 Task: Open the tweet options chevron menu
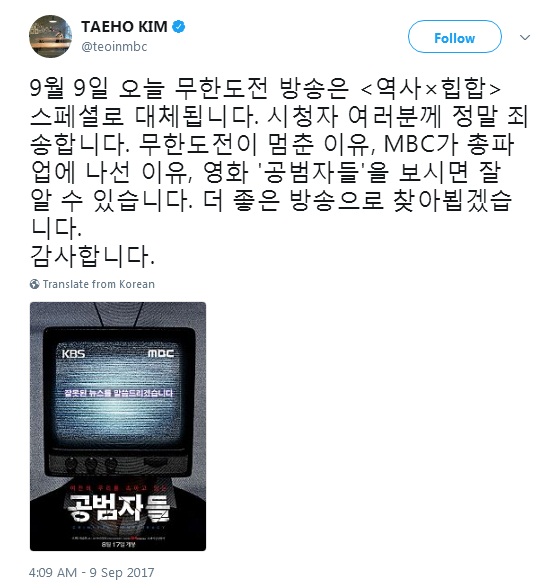(525, 37)
